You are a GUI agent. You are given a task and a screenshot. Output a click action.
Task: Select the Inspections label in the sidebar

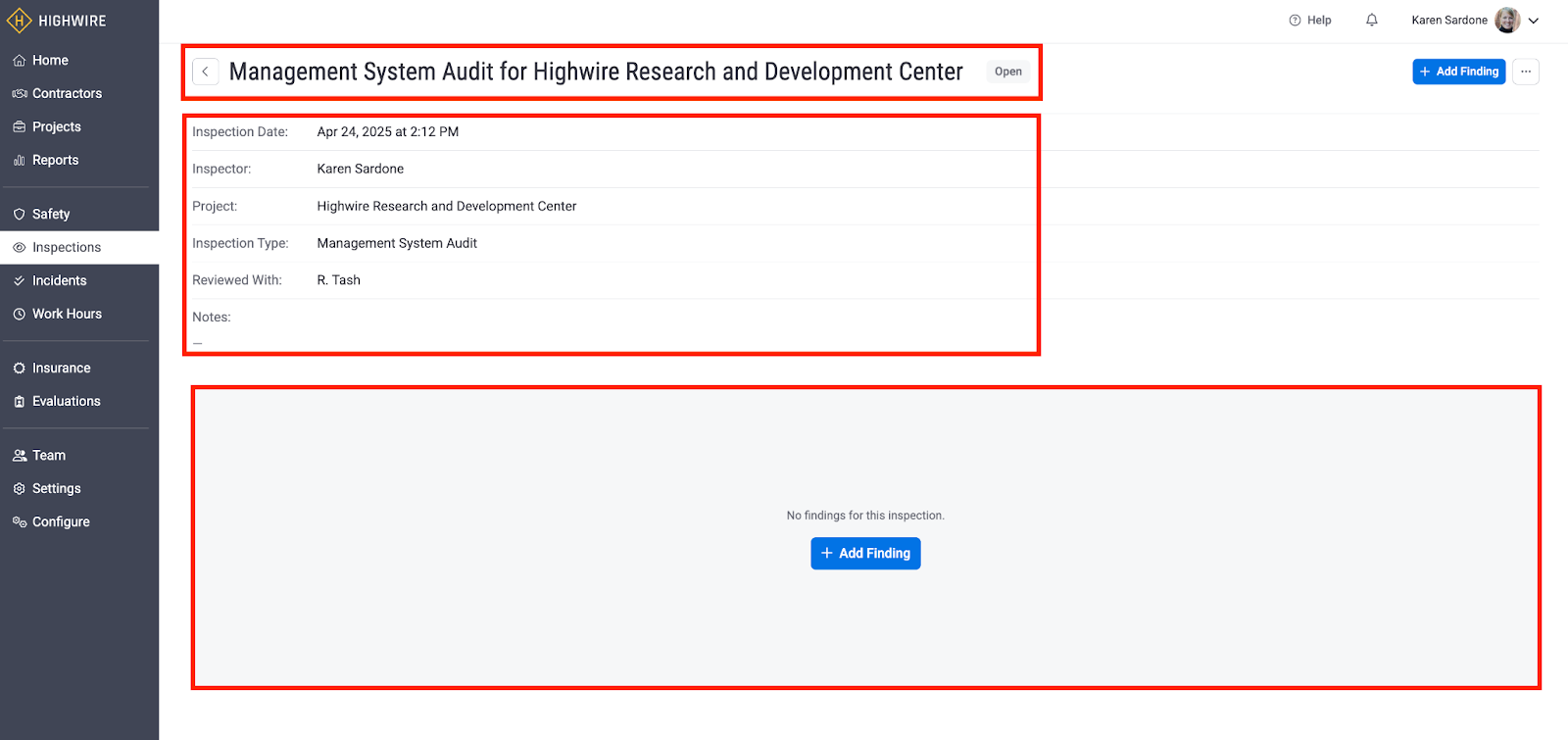(x=67, y=248)
